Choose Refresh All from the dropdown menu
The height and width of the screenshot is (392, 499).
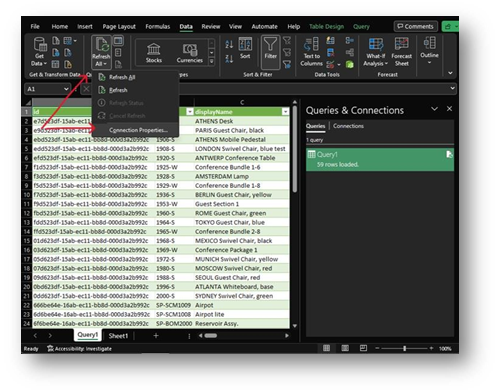coord(135,77)
